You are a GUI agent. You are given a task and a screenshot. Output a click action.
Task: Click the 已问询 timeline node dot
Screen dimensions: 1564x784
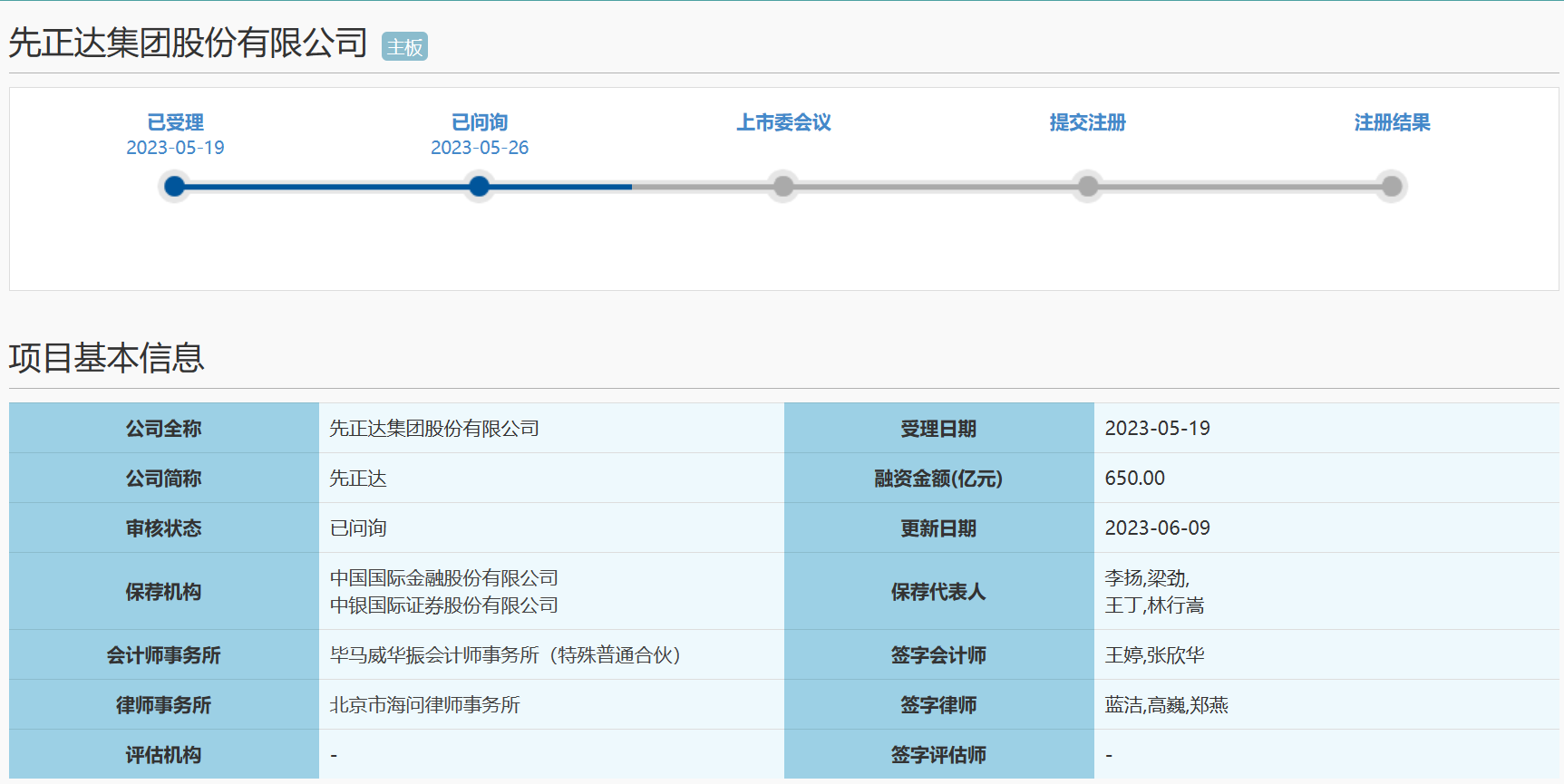pyautogui.click(x=480, y=187)
